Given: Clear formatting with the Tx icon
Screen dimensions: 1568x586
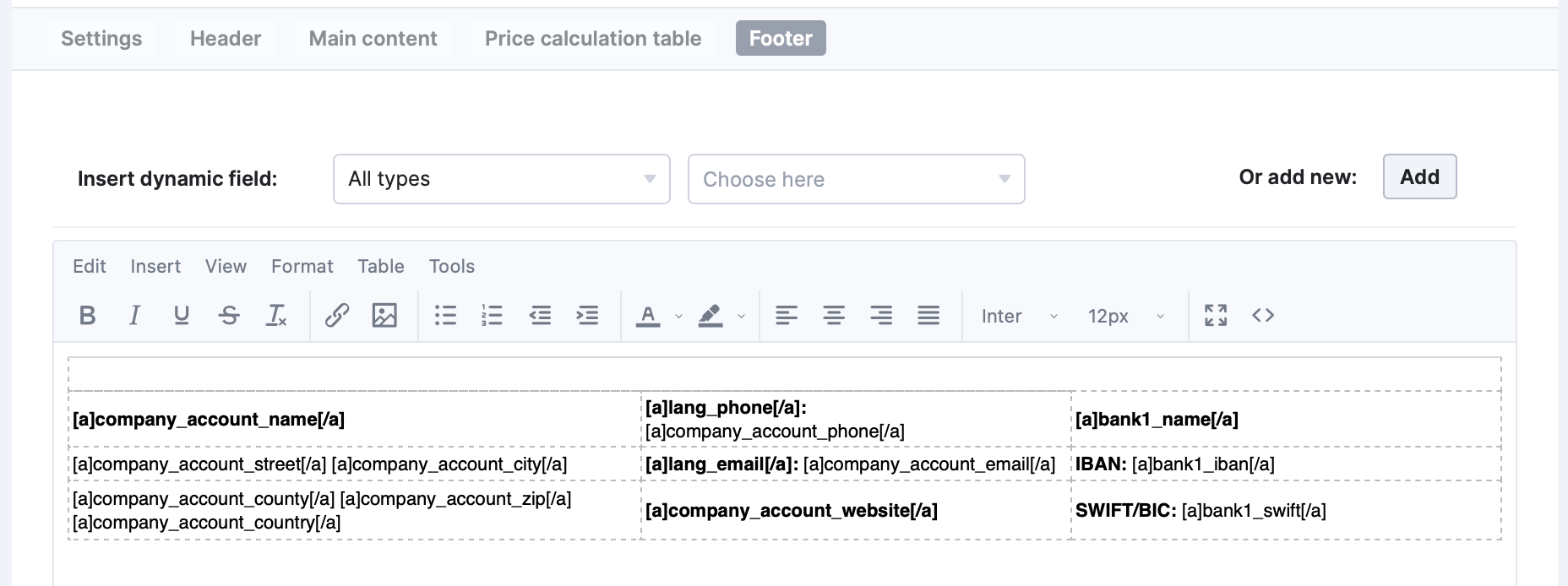Looking at the screenshot, I should tap(276, 316).
